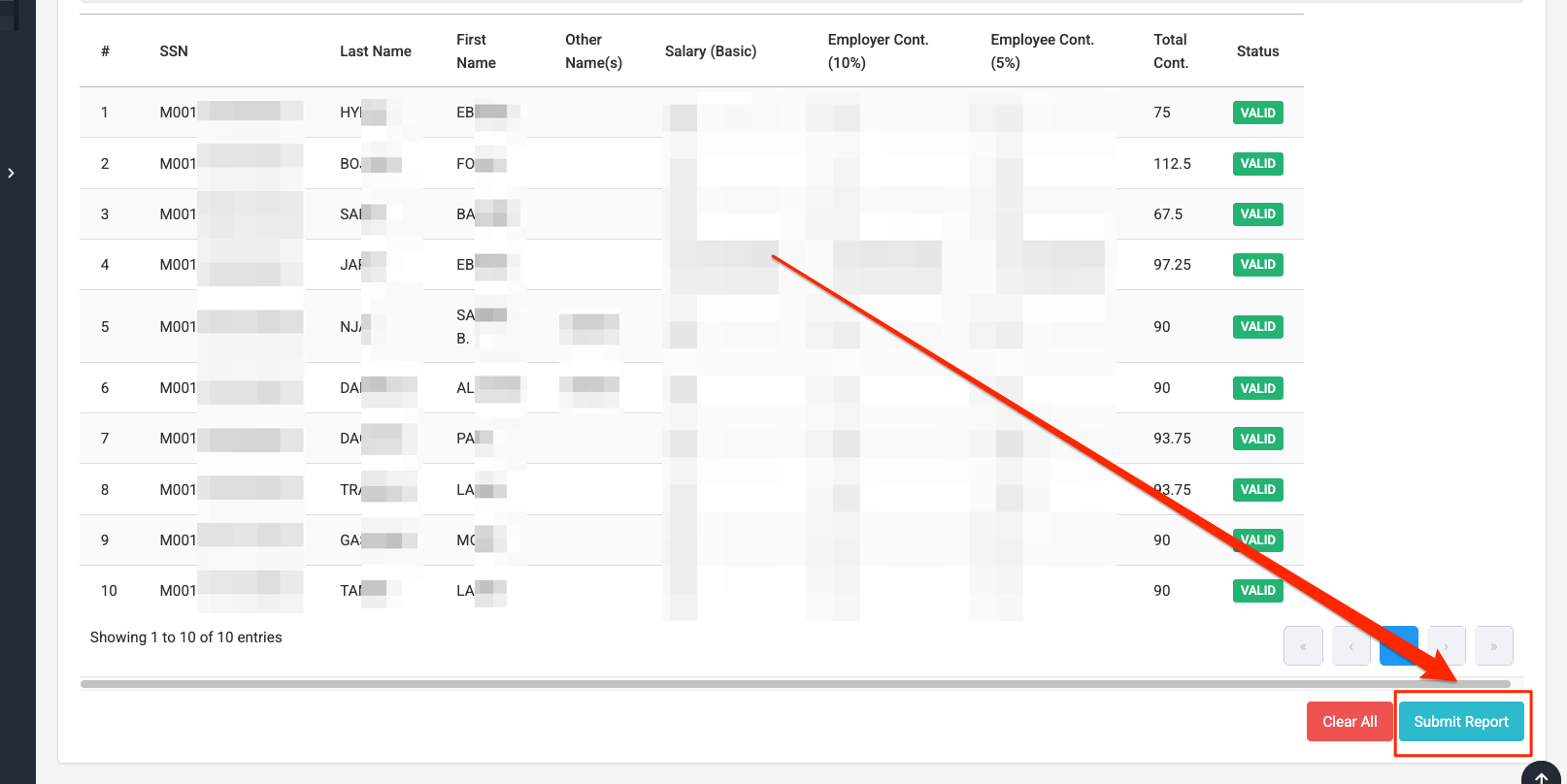Click the Employer Cont. (10%) column header
1567x784 pixels.
pos(878,51)
